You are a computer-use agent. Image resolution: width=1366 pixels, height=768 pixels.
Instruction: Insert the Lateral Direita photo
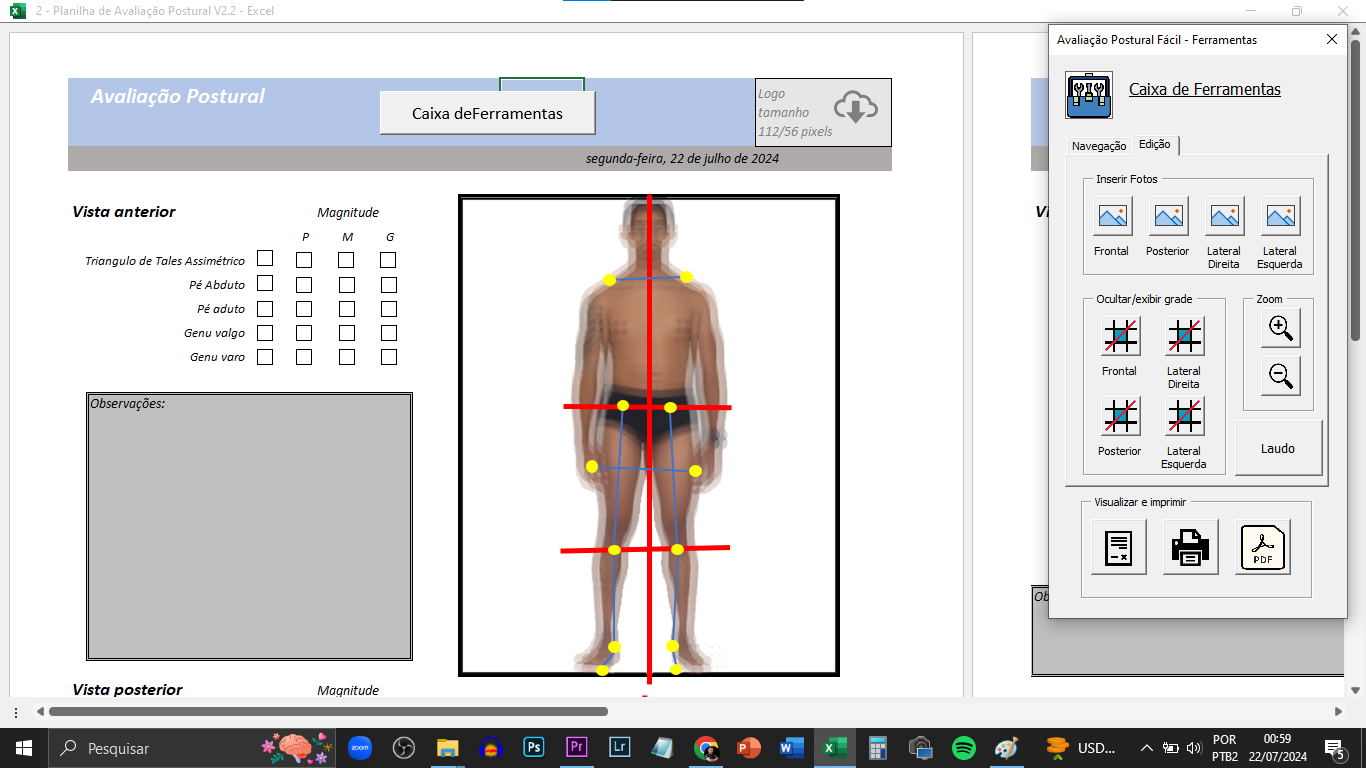1224,216
